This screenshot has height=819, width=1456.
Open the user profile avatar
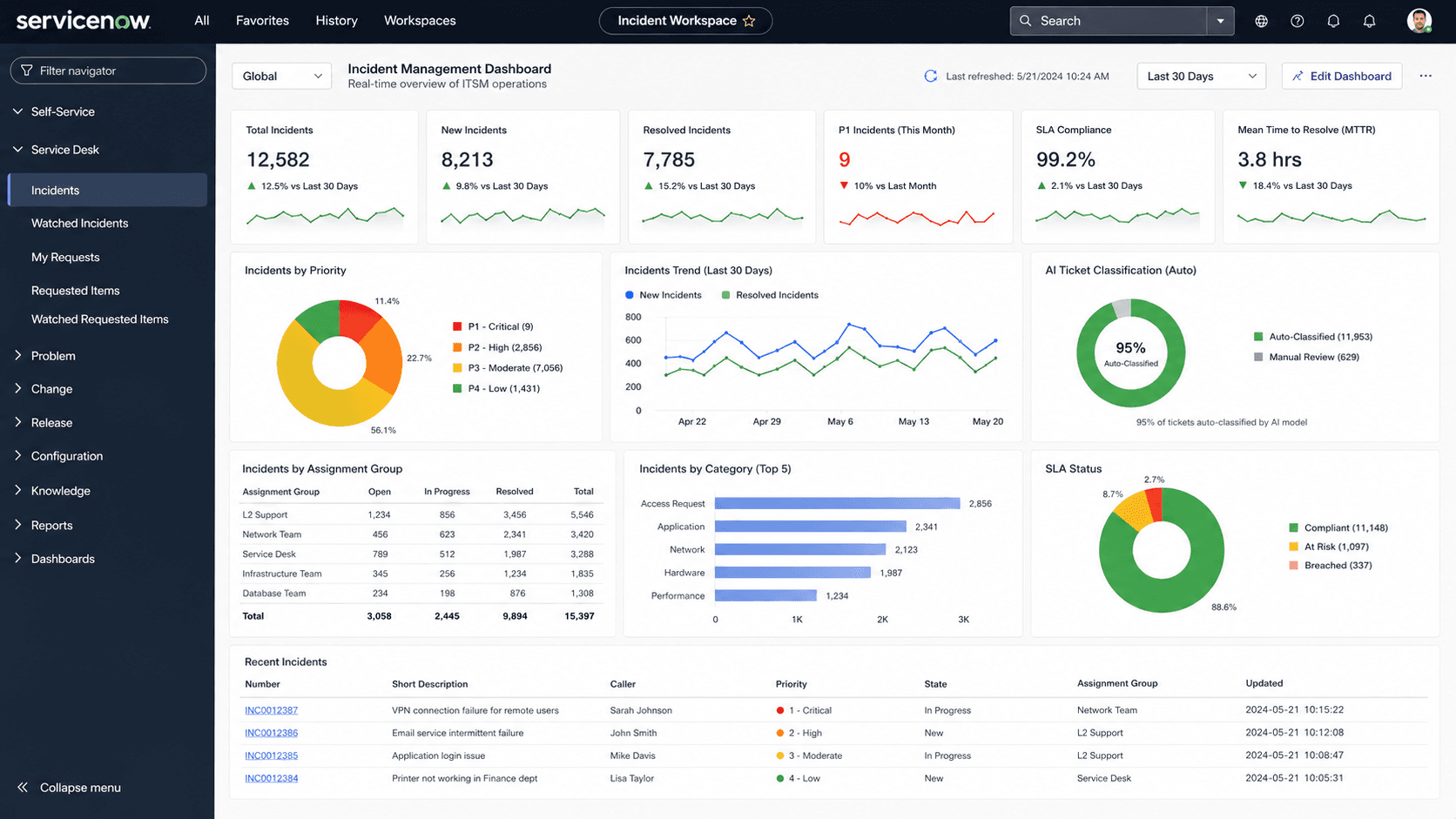[1419, 21]
